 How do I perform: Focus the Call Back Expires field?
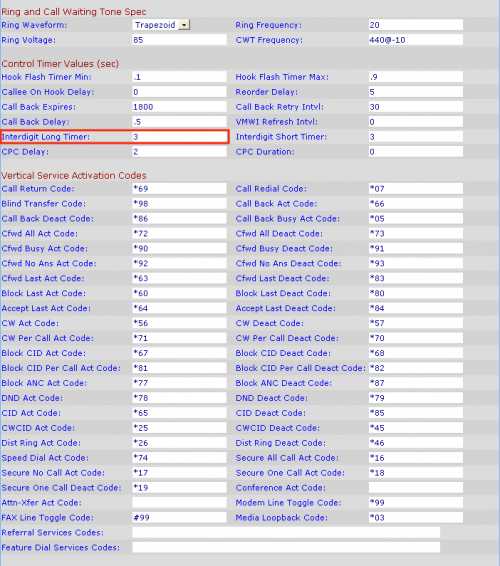point(179,107)
